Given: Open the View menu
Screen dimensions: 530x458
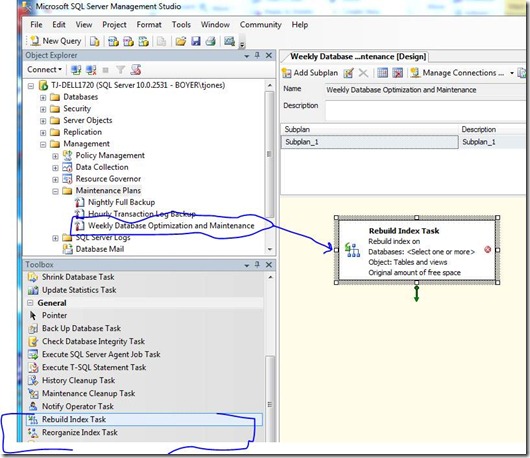Looking at the screenshot, I should tap(83, 25).
